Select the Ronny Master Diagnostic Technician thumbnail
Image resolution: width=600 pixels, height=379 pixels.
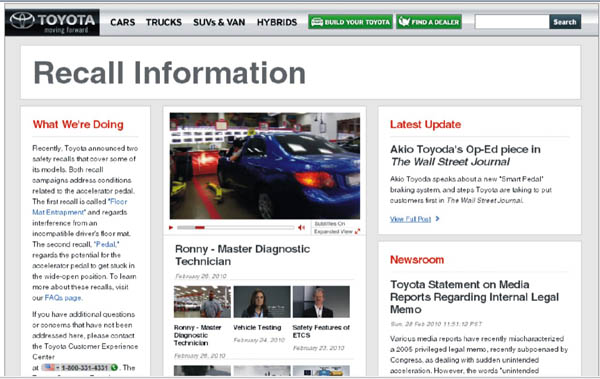202,302
